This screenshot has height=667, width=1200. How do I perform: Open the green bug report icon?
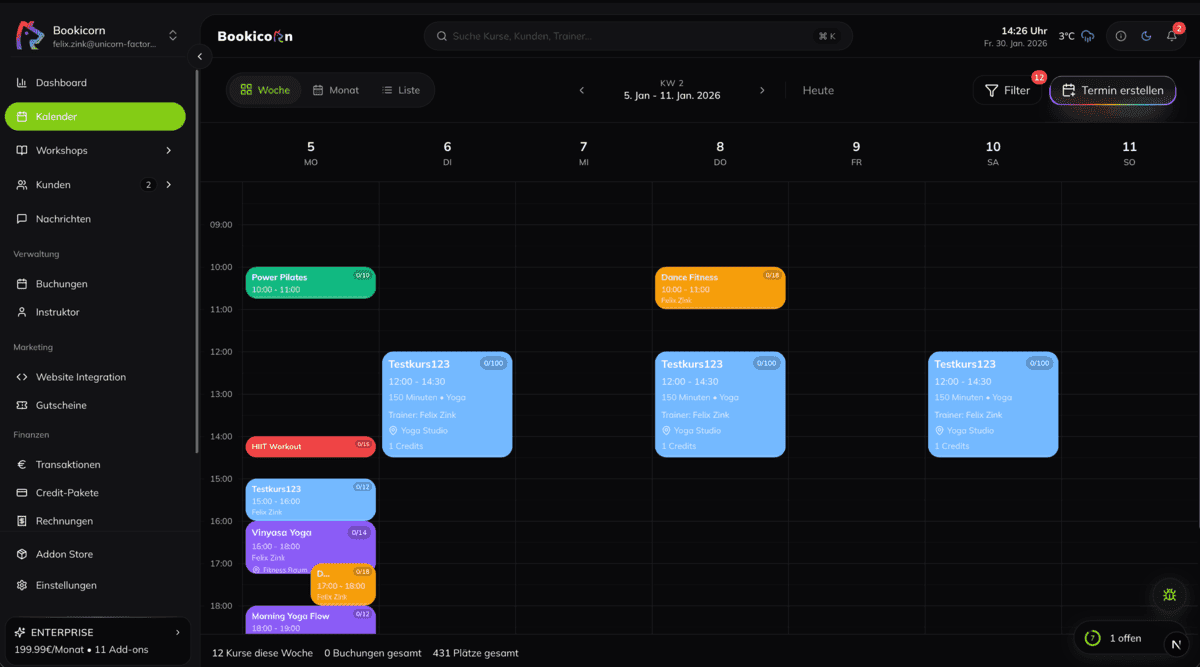[x=1169, y=595]
